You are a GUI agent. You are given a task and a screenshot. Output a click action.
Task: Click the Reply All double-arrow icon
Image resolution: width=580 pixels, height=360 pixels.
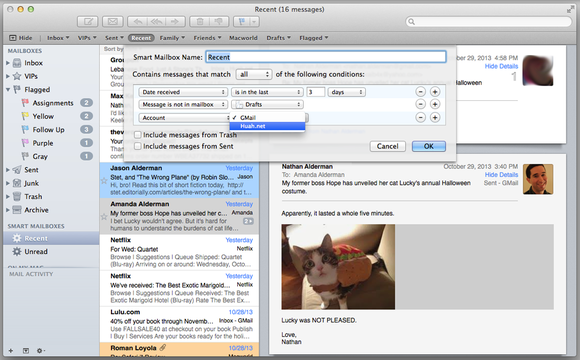coord(156,21)
